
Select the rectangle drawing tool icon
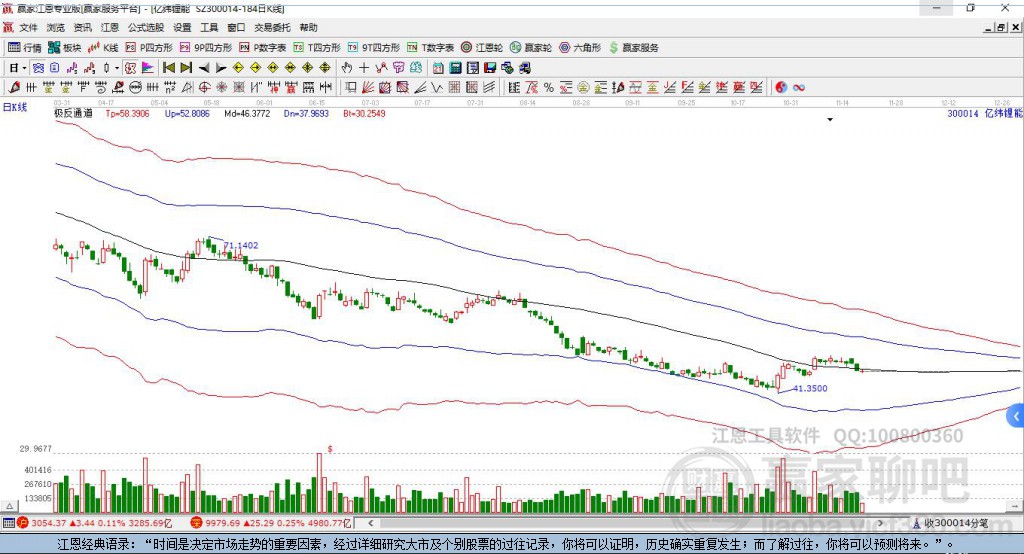coord(350,87)
